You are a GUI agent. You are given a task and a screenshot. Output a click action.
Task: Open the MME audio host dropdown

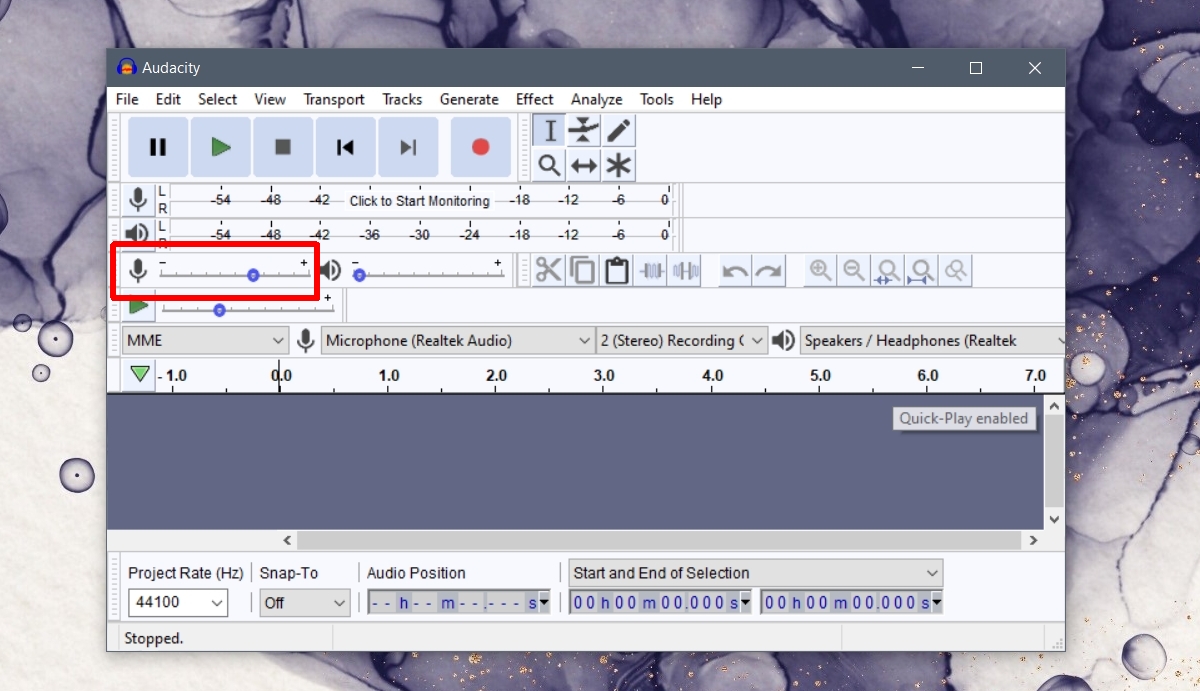click(205, 340)
